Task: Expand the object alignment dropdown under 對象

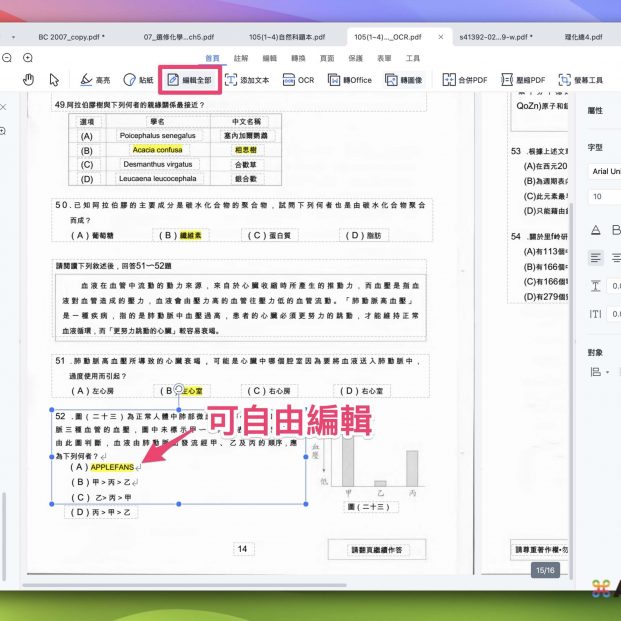Action: tap(600, 372)
